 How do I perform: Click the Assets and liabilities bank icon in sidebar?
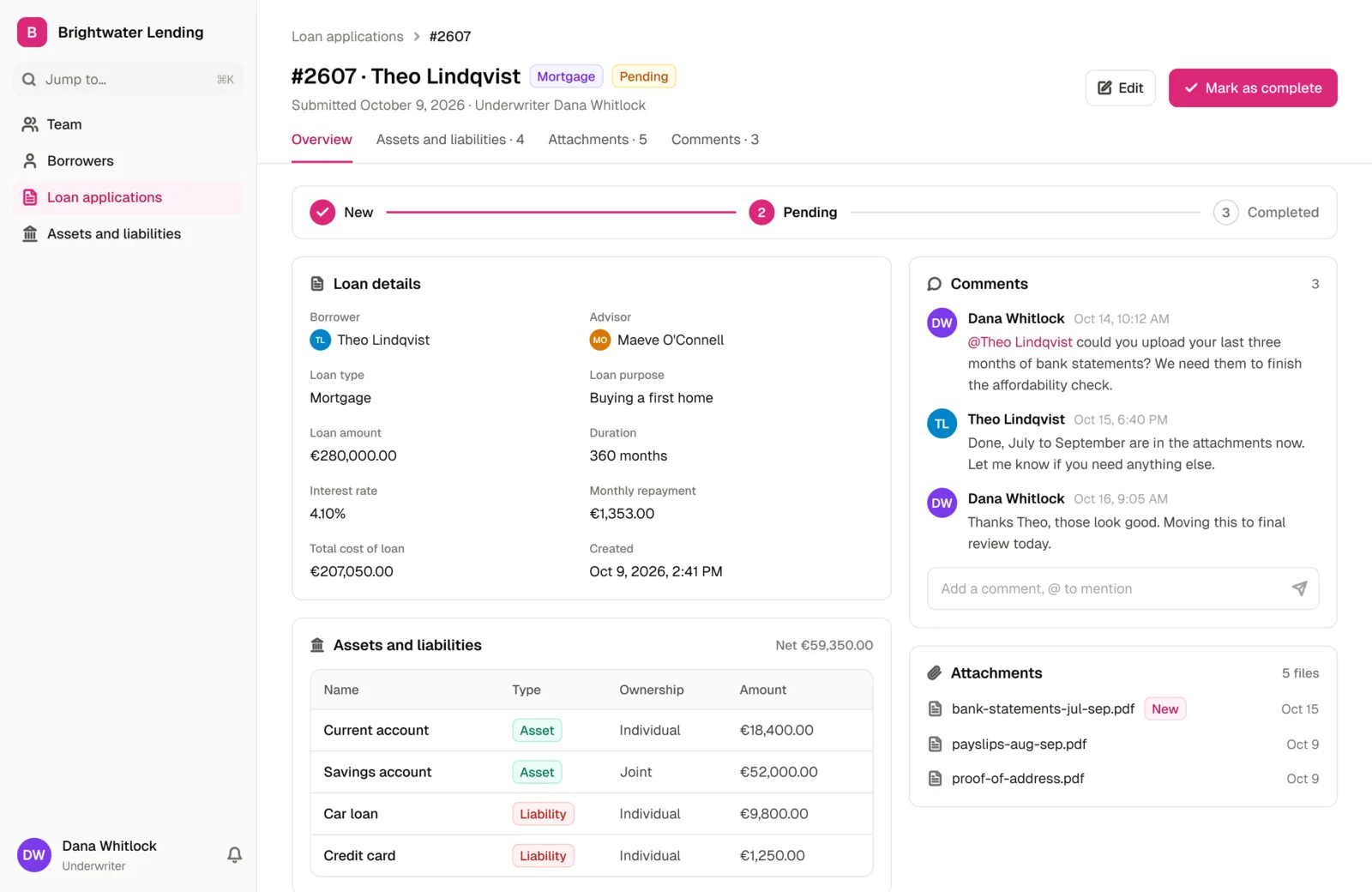30,234
